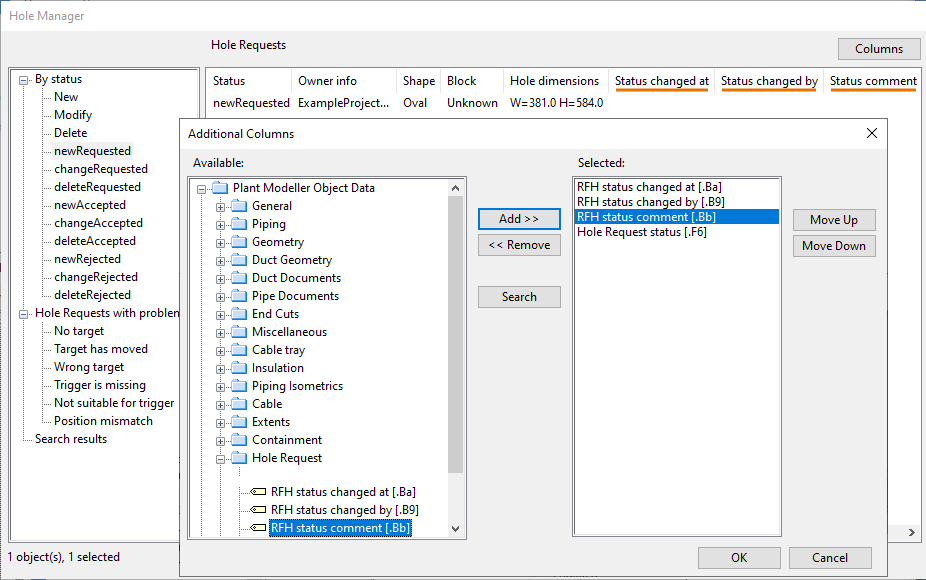
Task: Select newAccepted status in the tree
Action: [x=88, y=205]
